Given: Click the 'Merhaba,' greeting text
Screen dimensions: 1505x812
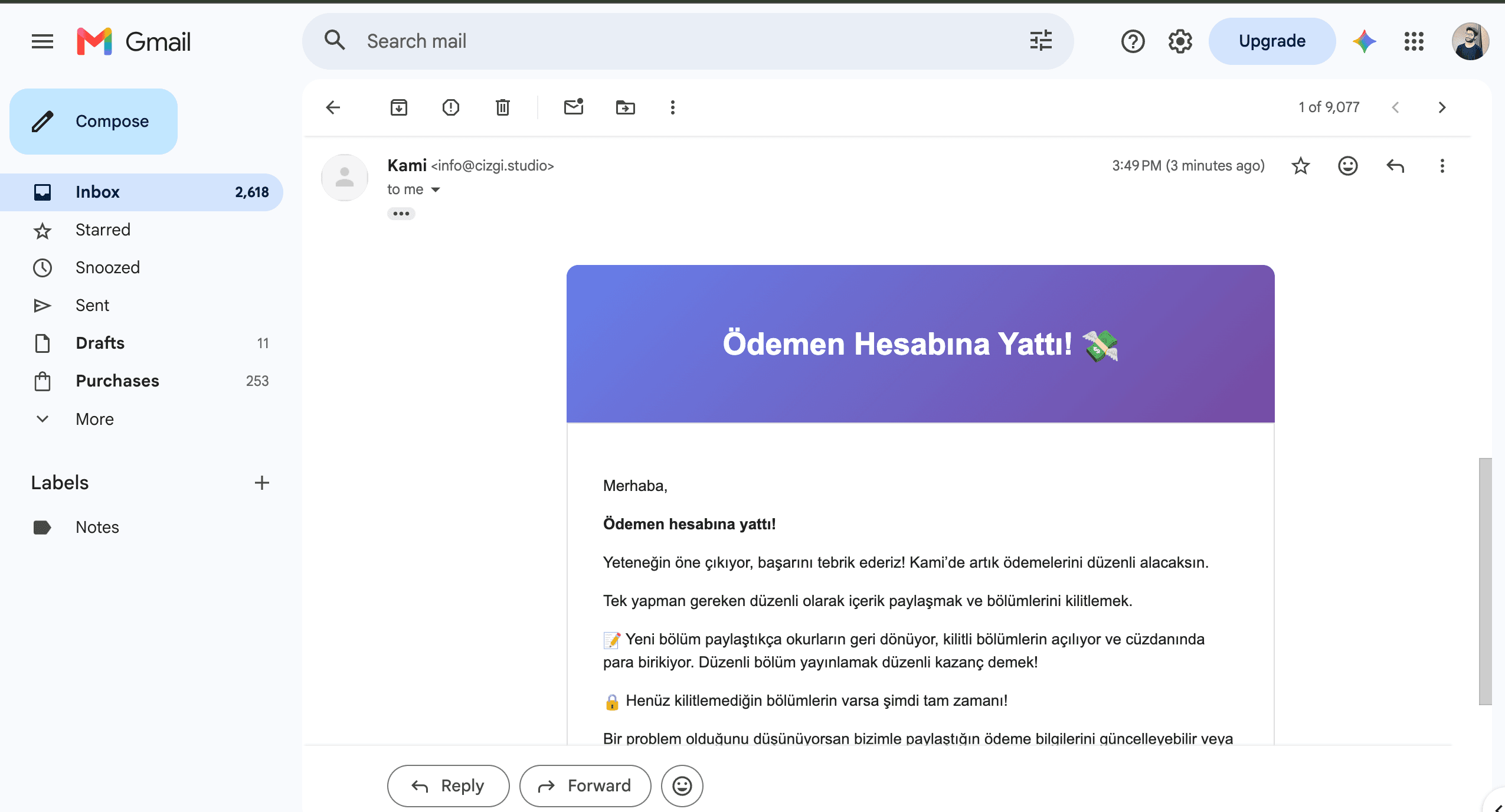Looking at the screenshot, I should (635, 486).
